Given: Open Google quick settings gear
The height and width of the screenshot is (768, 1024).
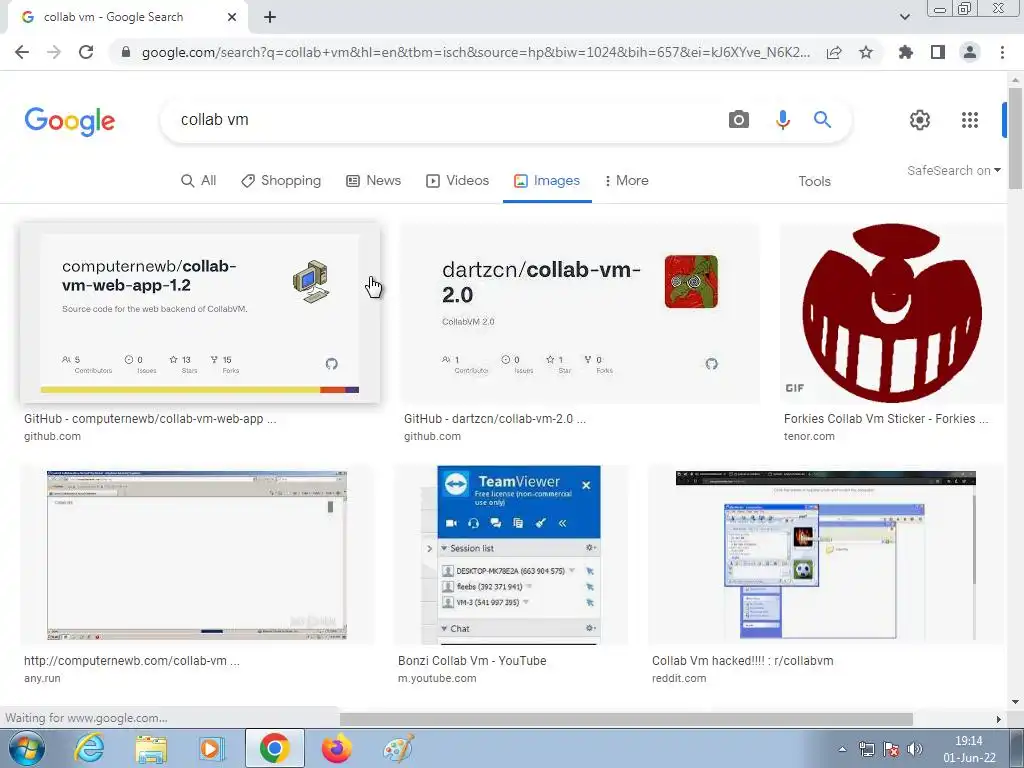Looking at the screenshot, I should point(920,120).
